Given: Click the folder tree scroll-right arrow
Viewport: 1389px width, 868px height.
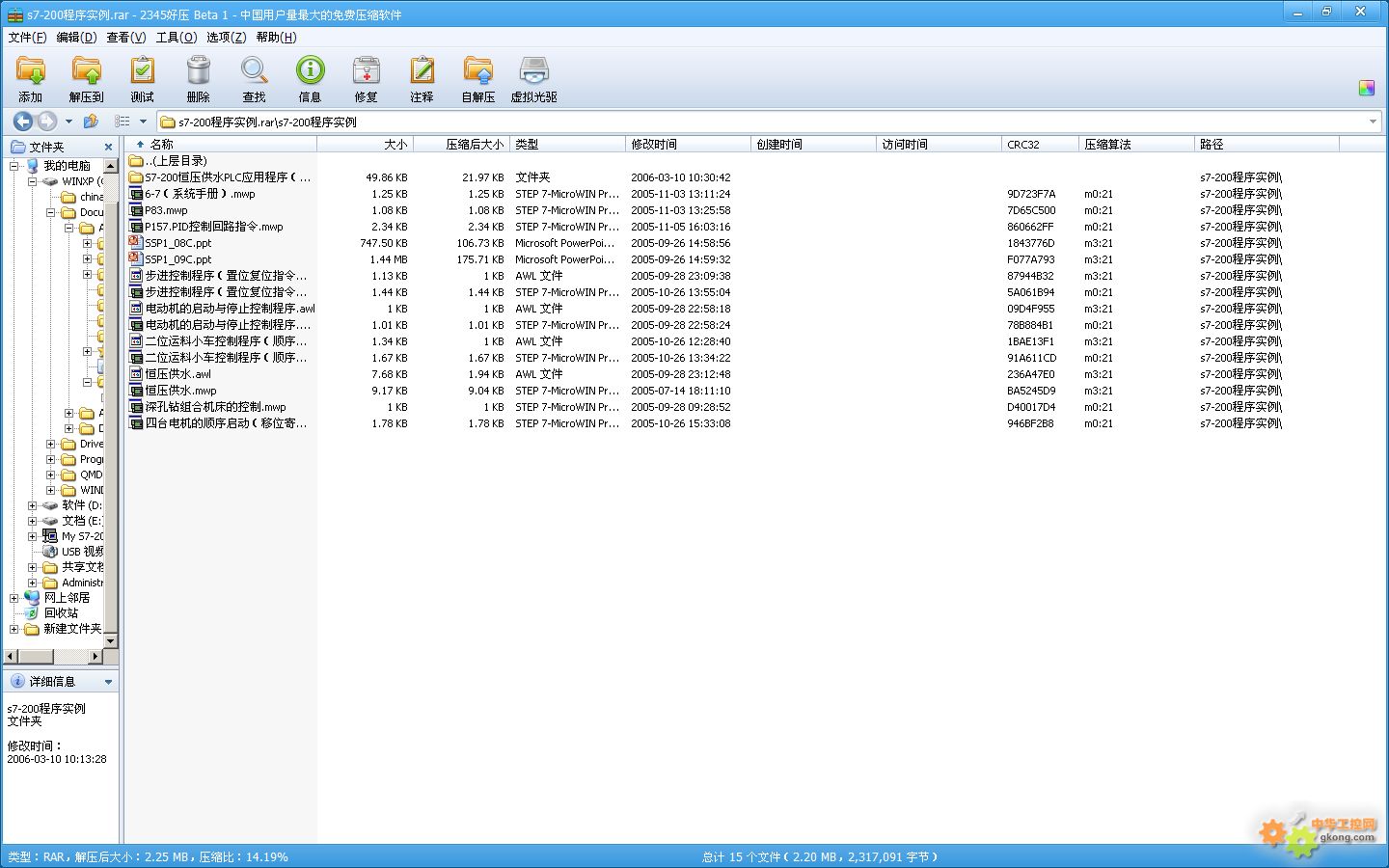Looking at the screenshot, I should [x=95, y=657].
